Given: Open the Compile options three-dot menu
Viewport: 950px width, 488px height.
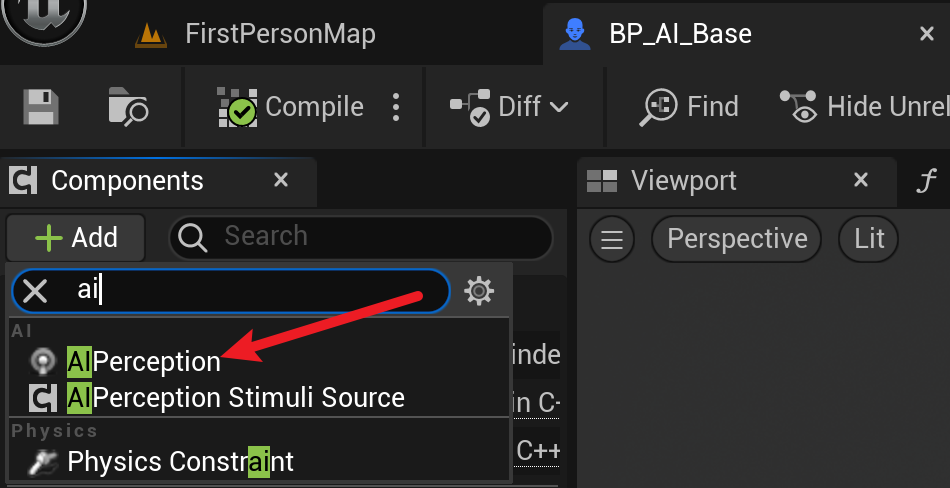Looking at the screenshot, I should coord(397,107).
